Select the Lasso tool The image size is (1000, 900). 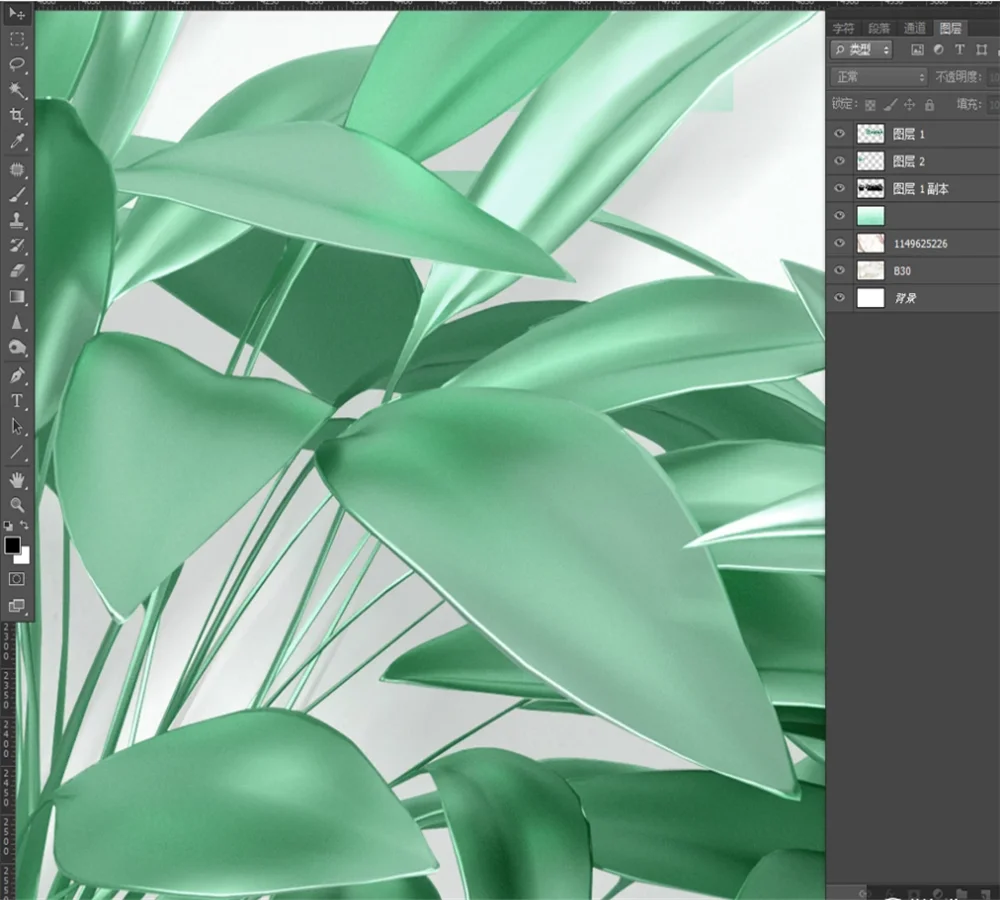pos(17,64)
